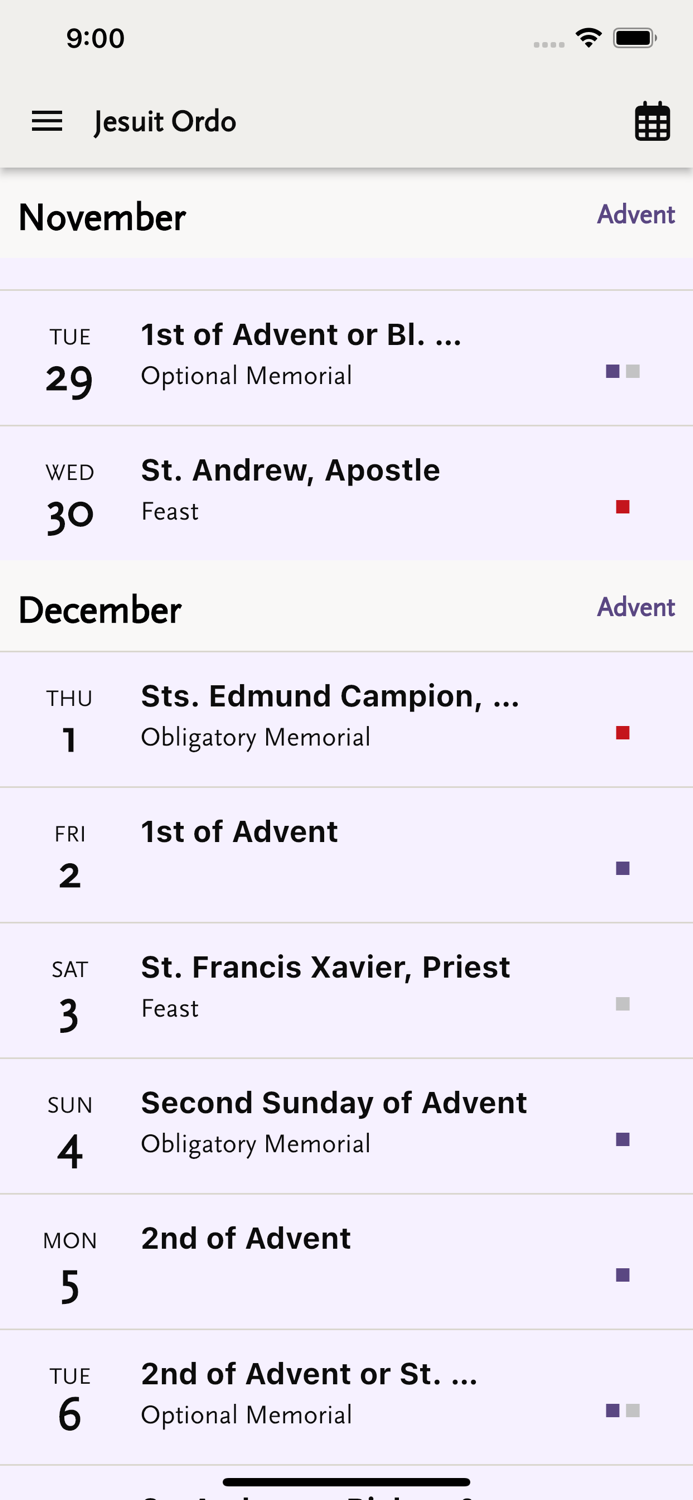
Task: Tap the battery status icon
Action: [x=635, y=38]
